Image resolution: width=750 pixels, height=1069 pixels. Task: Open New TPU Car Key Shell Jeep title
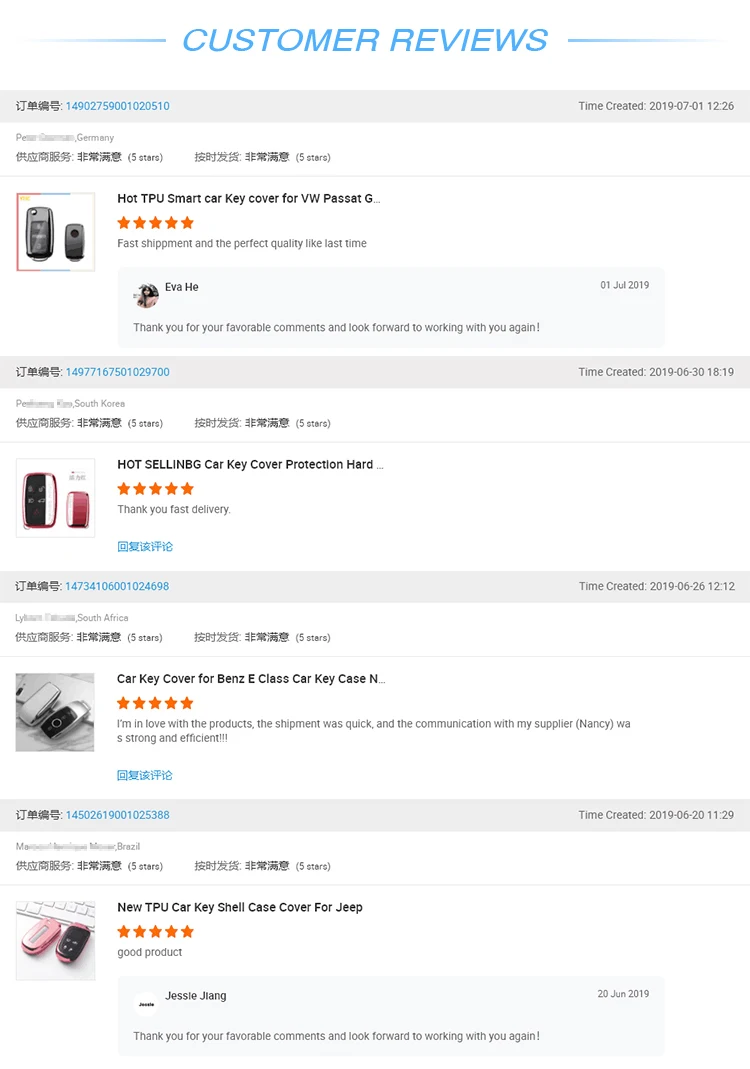coord(240,908)
